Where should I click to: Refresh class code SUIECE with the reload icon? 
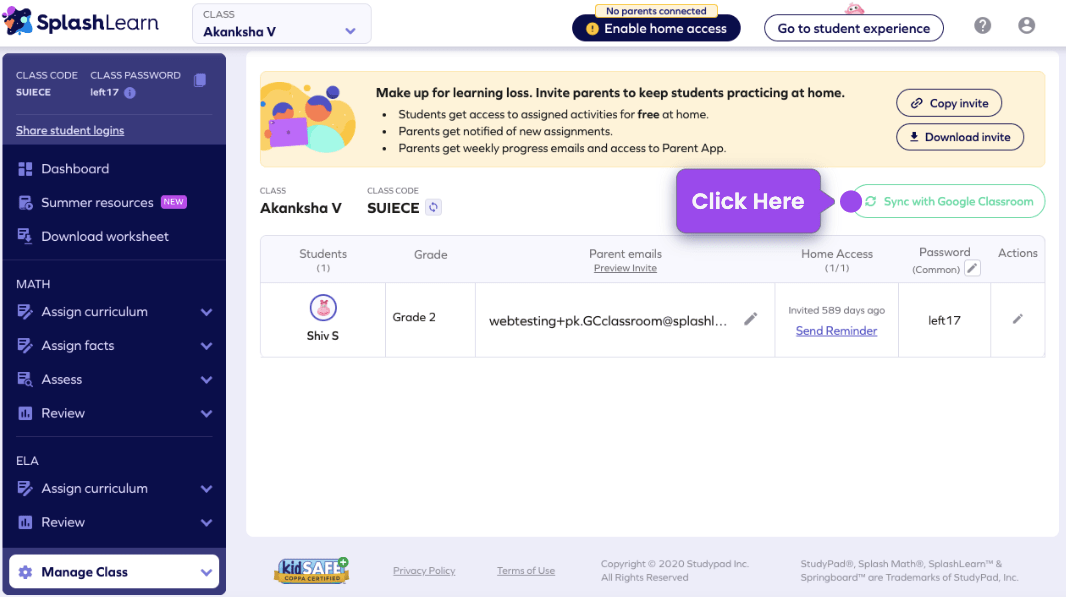click(431, 208)
